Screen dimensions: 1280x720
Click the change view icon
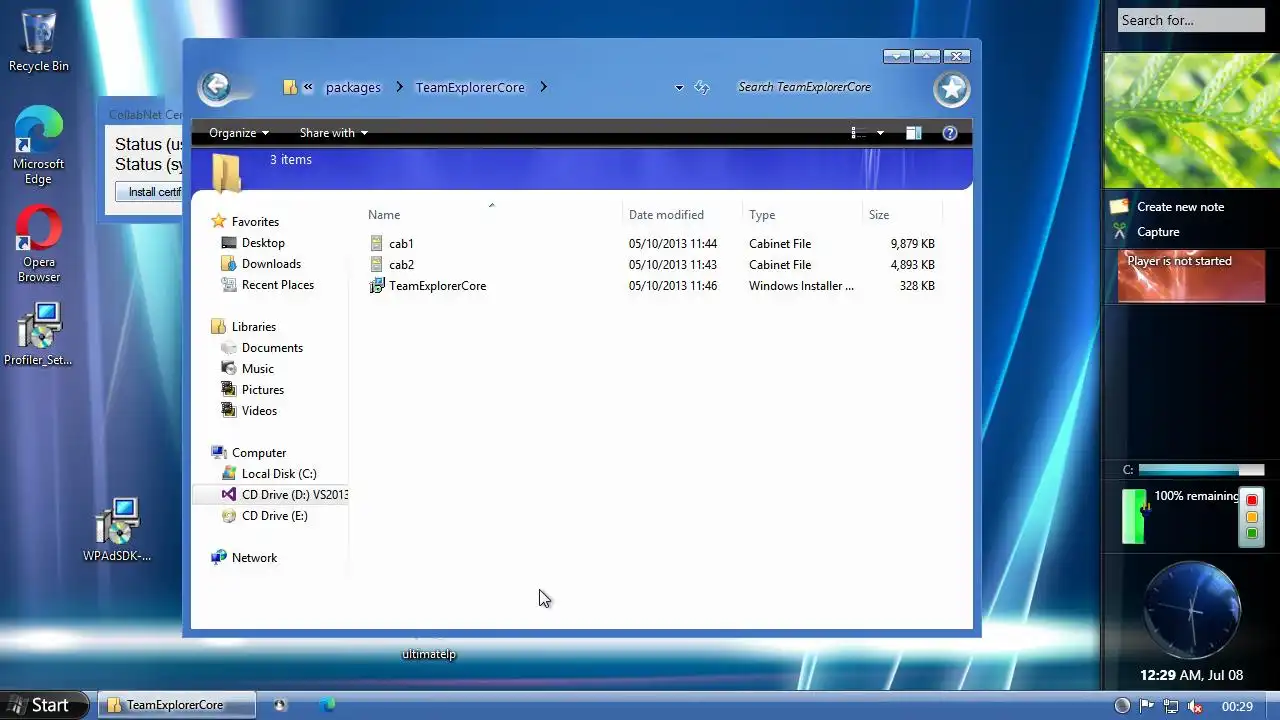[857, 133]
